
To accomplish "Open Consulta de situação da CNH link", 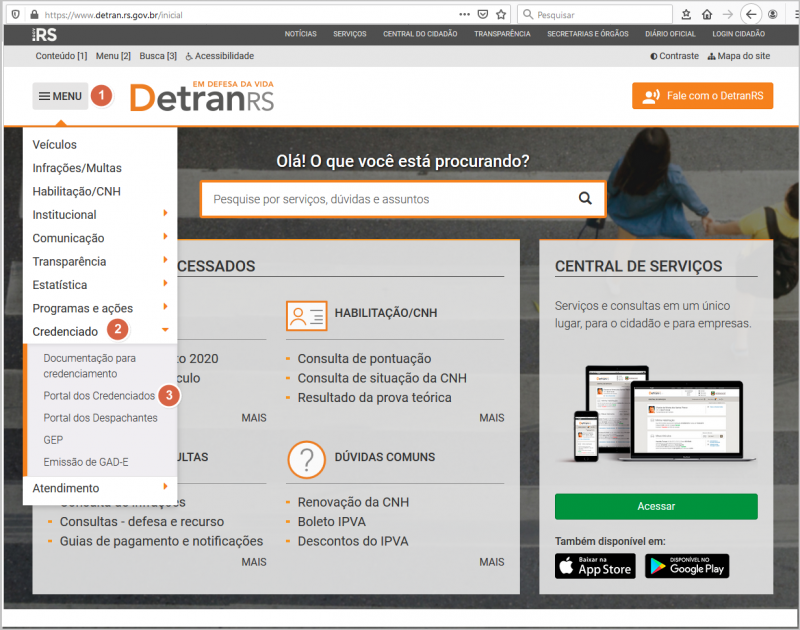I will click(382, 378).
